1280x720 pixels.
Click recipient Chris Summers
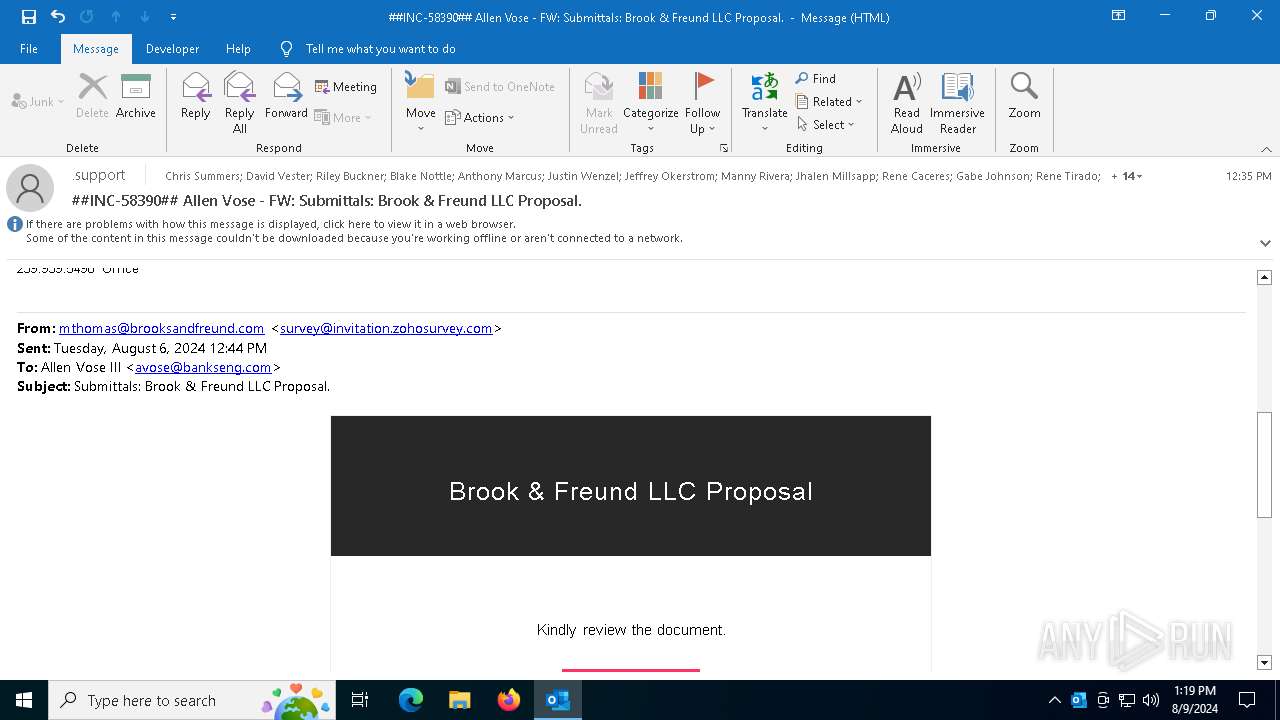(201, 176)
